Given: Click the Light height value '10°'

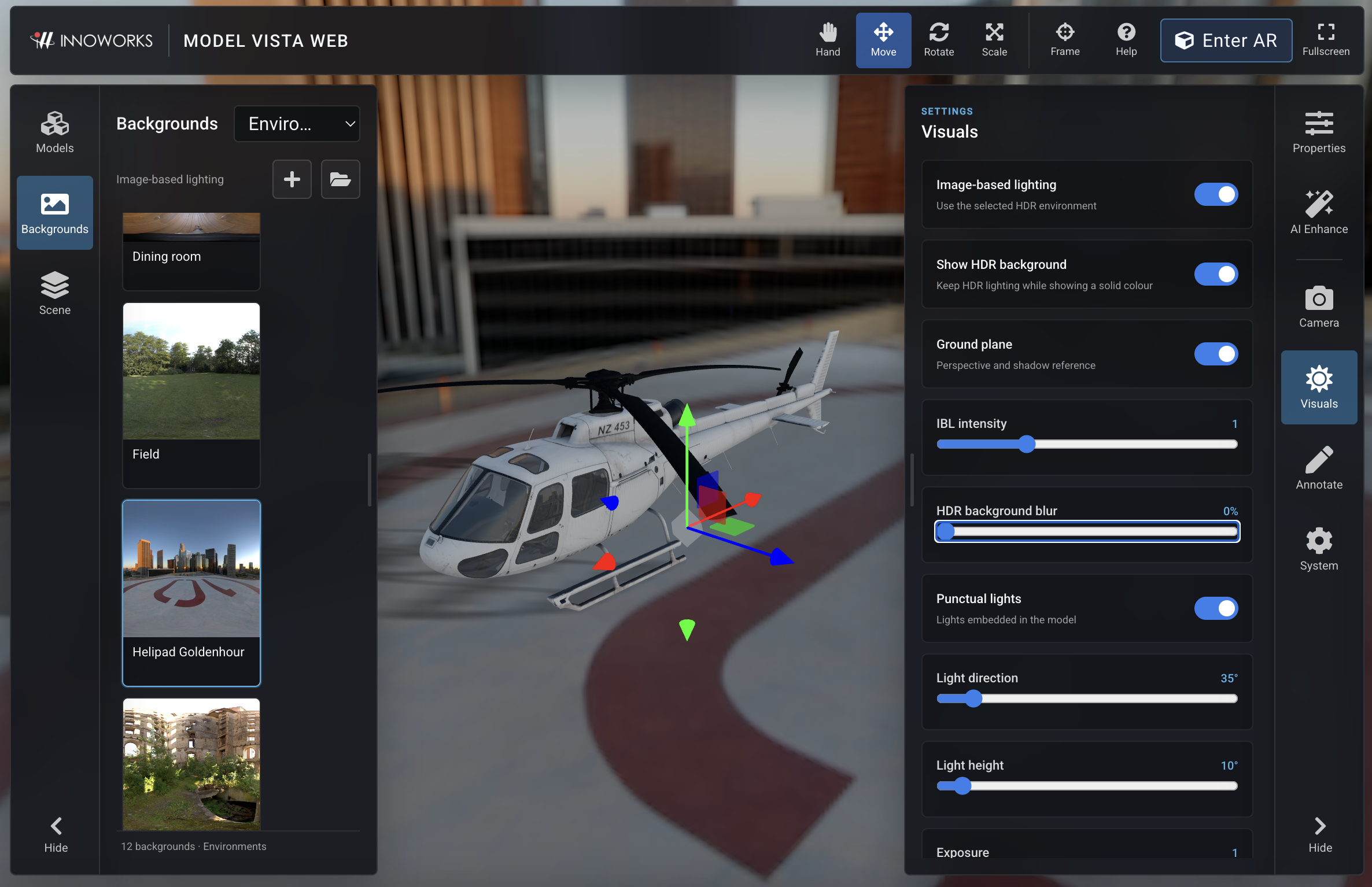Looking at the screenshot, I should pos(1229,766).
